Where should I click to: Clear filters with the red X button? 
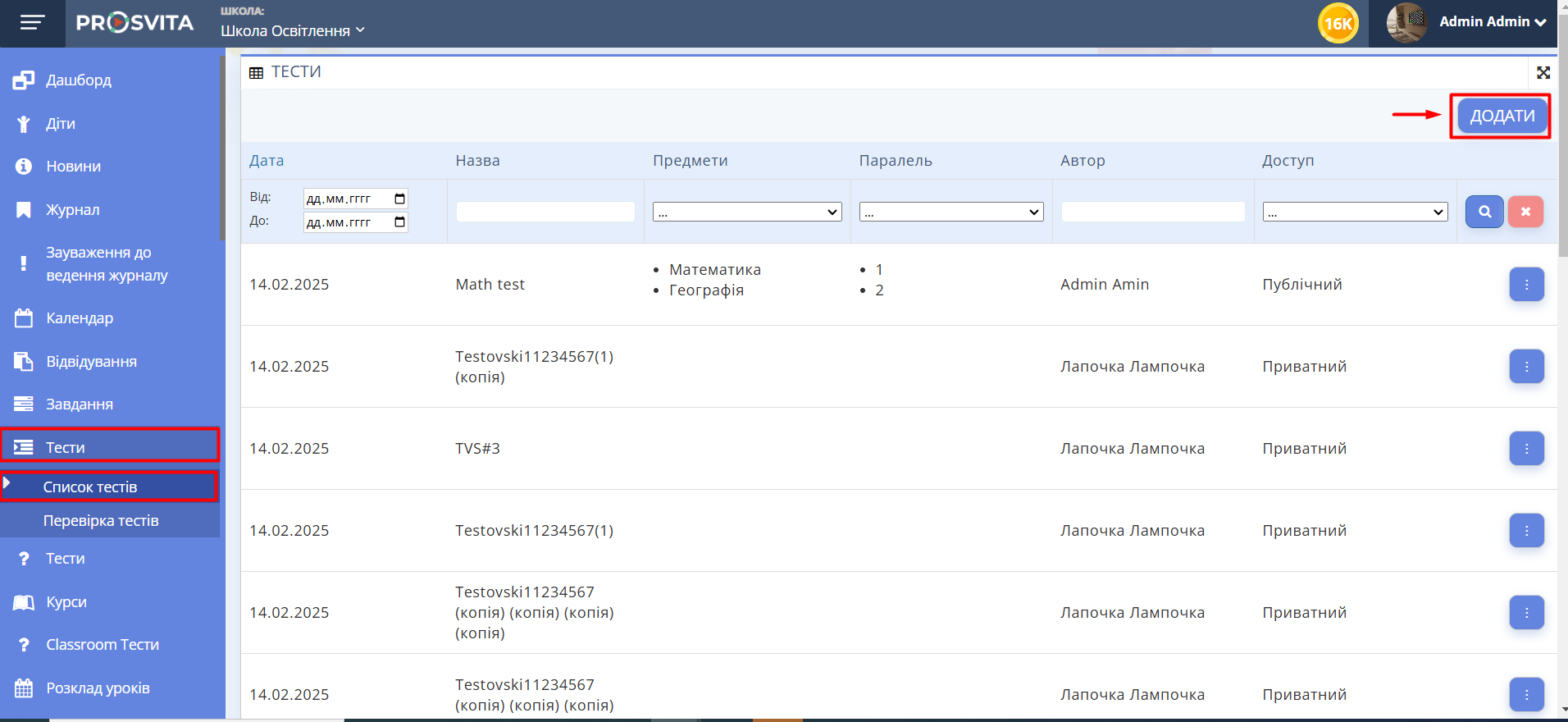tap(1525, 212)
